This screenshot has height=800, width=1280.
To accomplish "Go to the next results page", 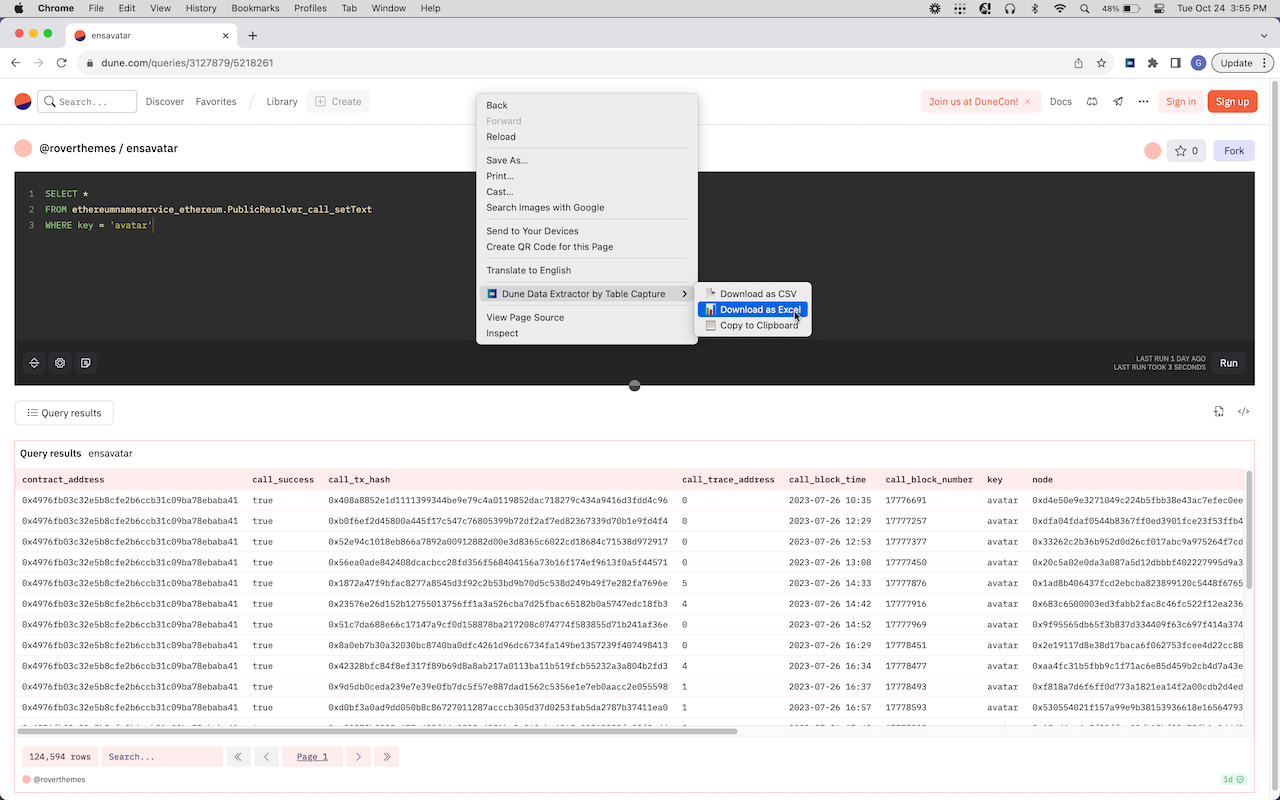I will [x=359, y=757].
